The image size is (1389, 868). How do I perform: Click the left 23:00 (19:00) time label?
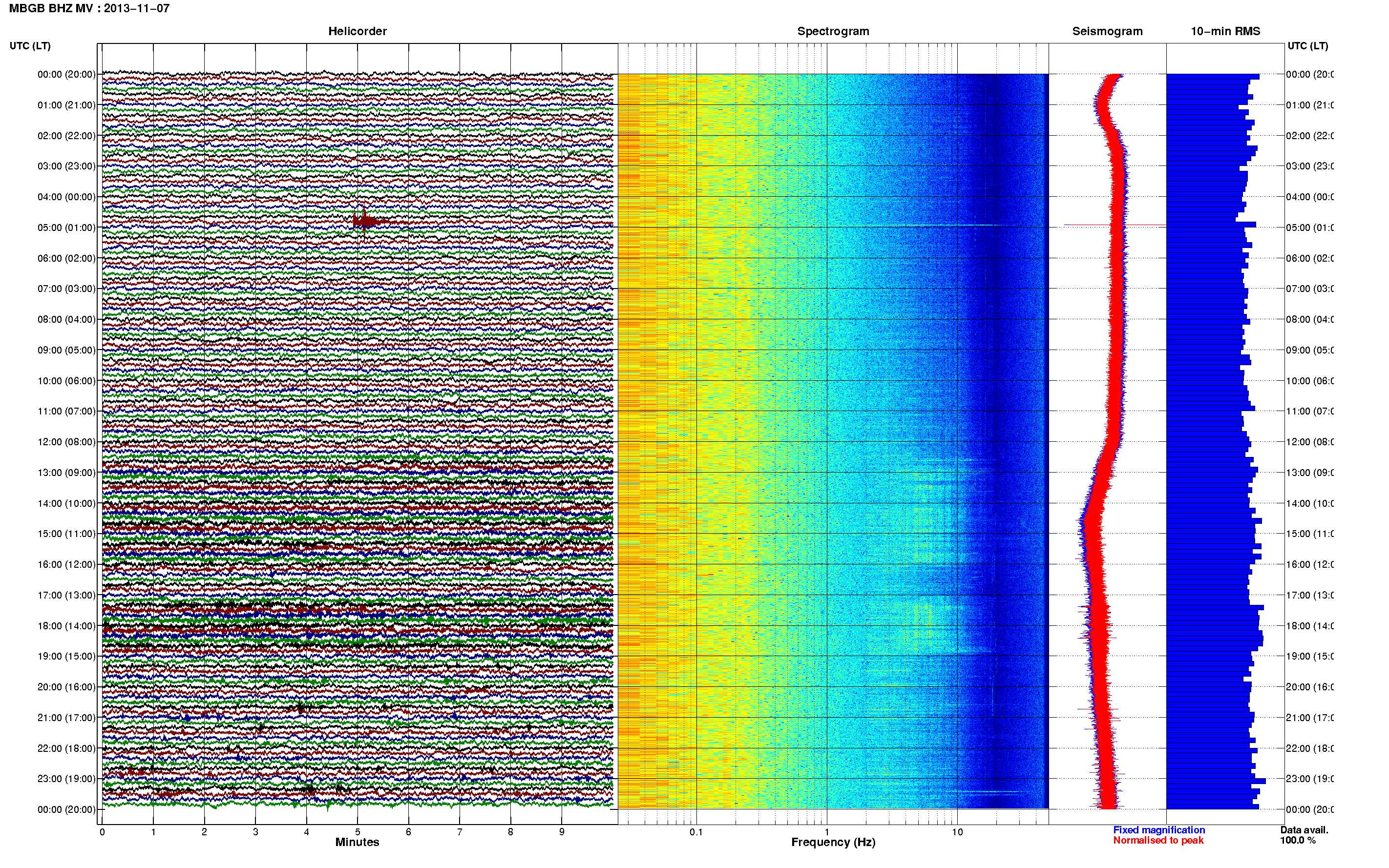coord(66,779)
